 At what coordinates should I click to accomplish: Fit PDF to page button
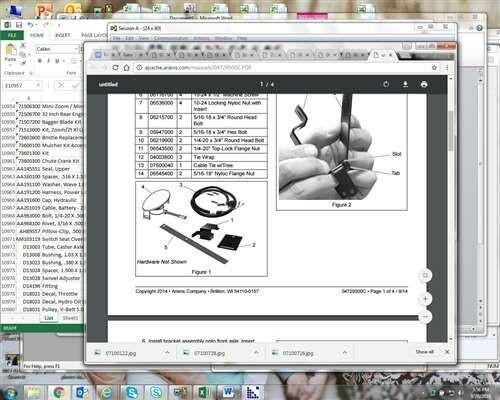(425, 275)
